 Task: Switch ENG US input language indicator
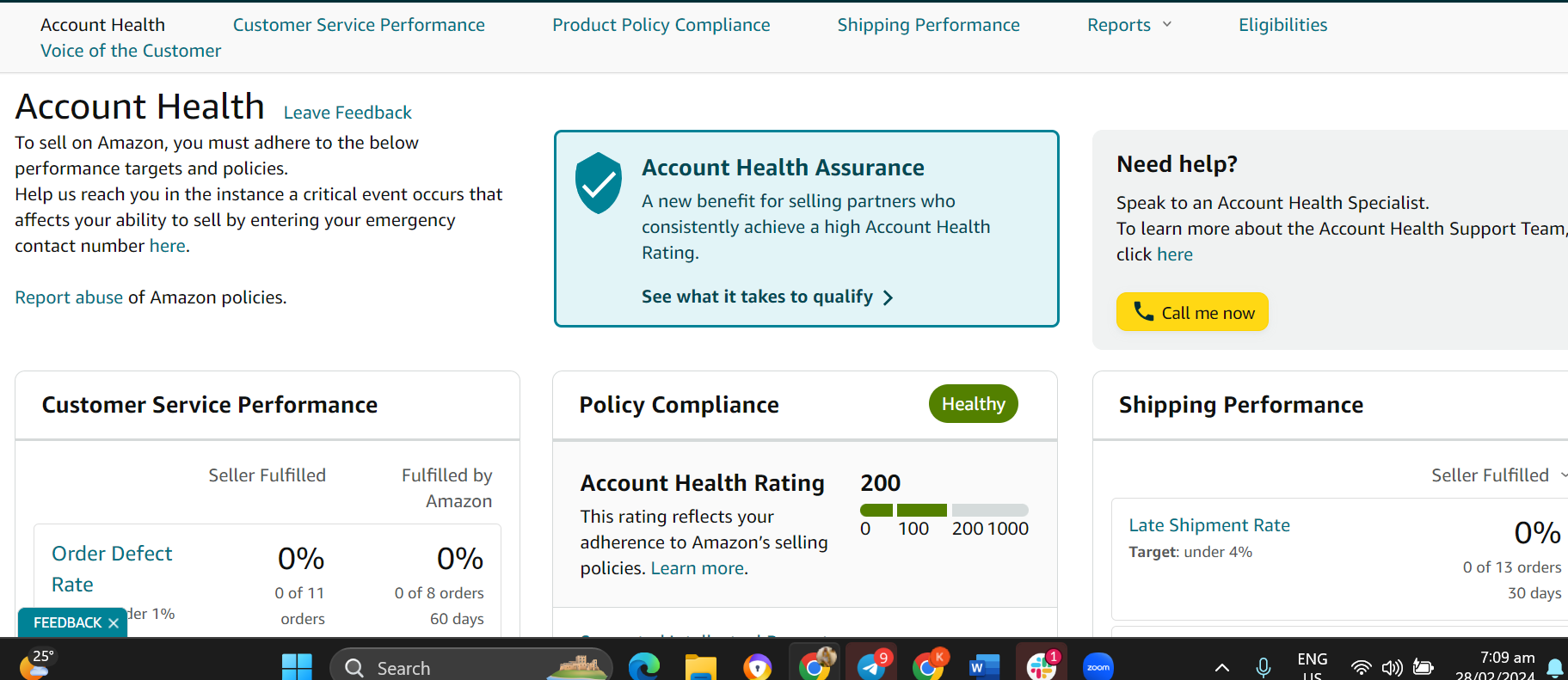point(1312,665)
